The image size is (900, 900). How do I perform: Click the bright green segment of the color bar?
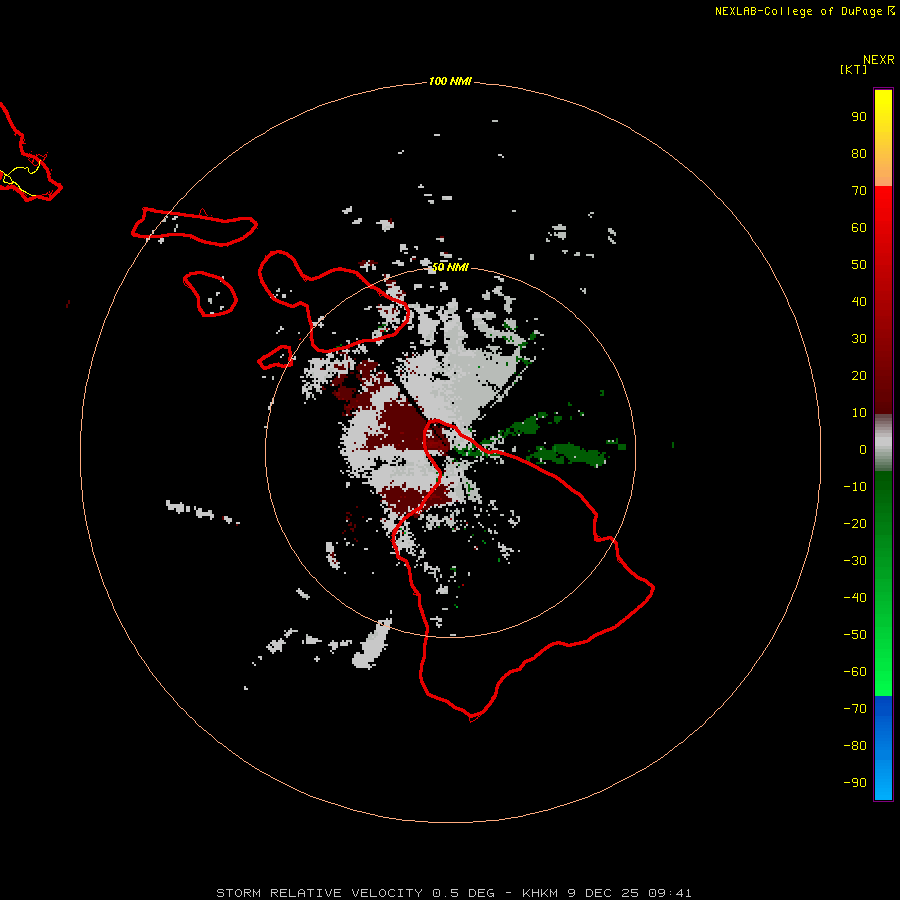883,584
